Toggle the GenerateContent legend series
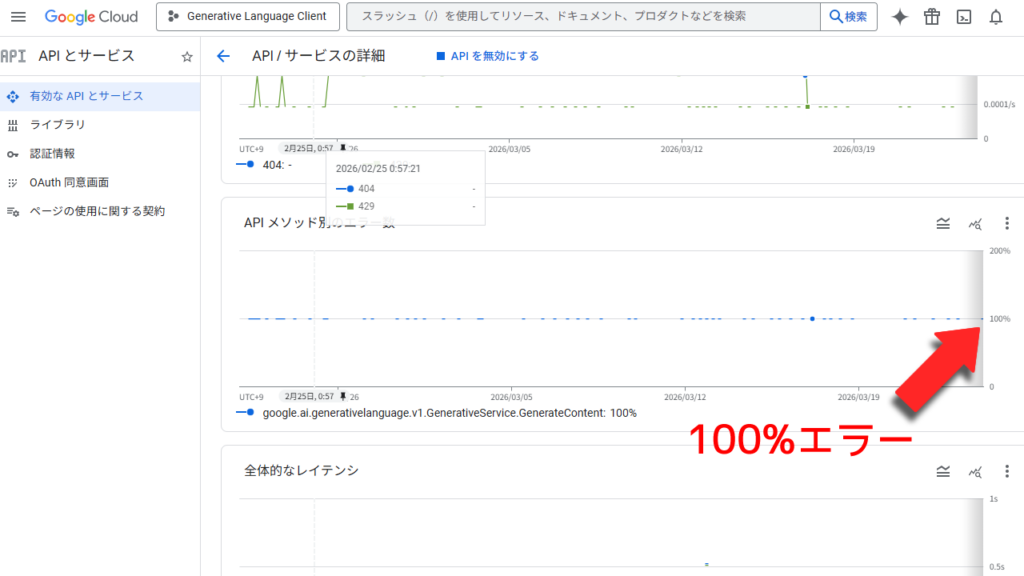The height and width of the screenshot is (576, 1024). point(440,411)
